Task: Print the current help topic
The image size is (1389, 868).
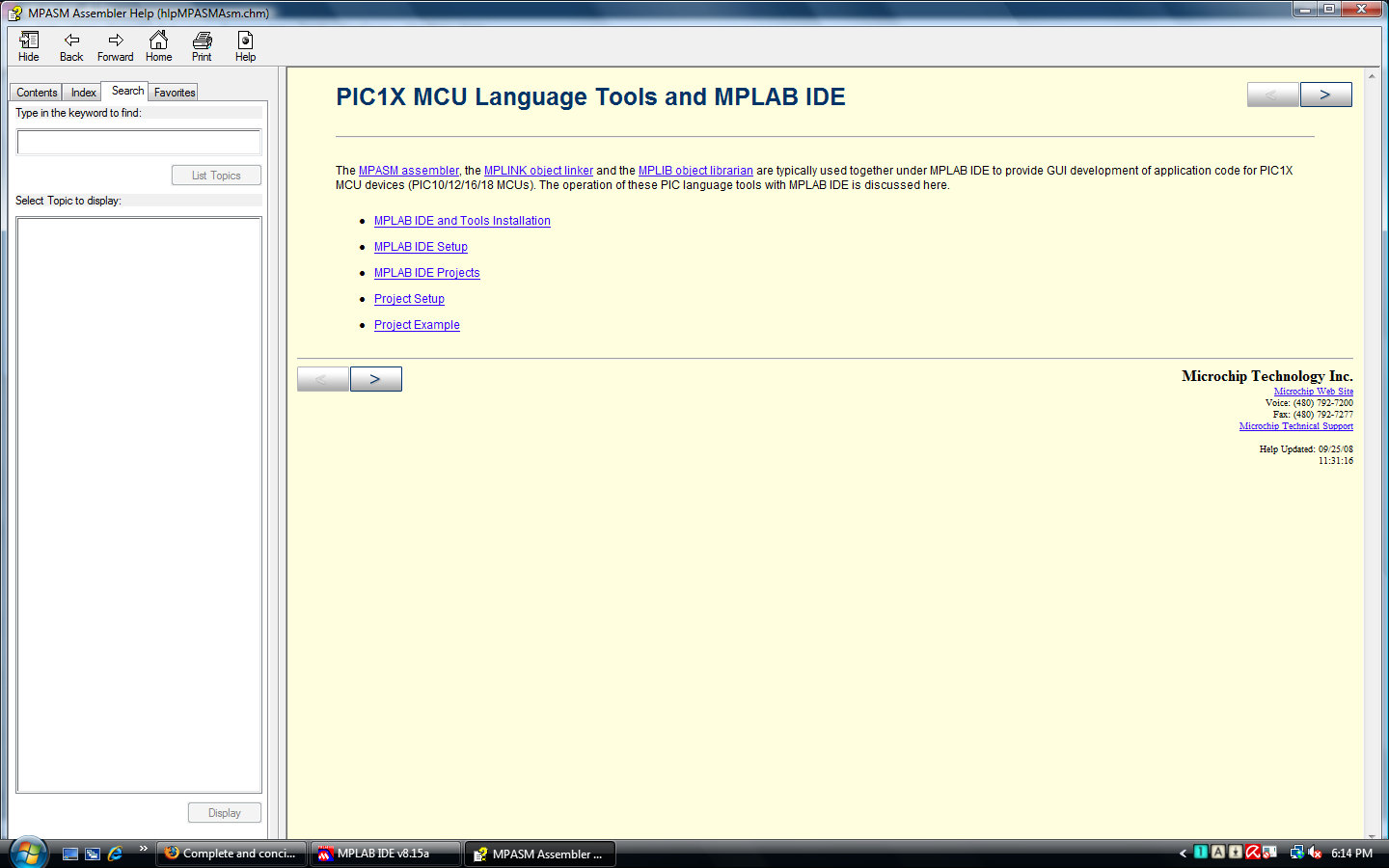Action: click(202, 46)
